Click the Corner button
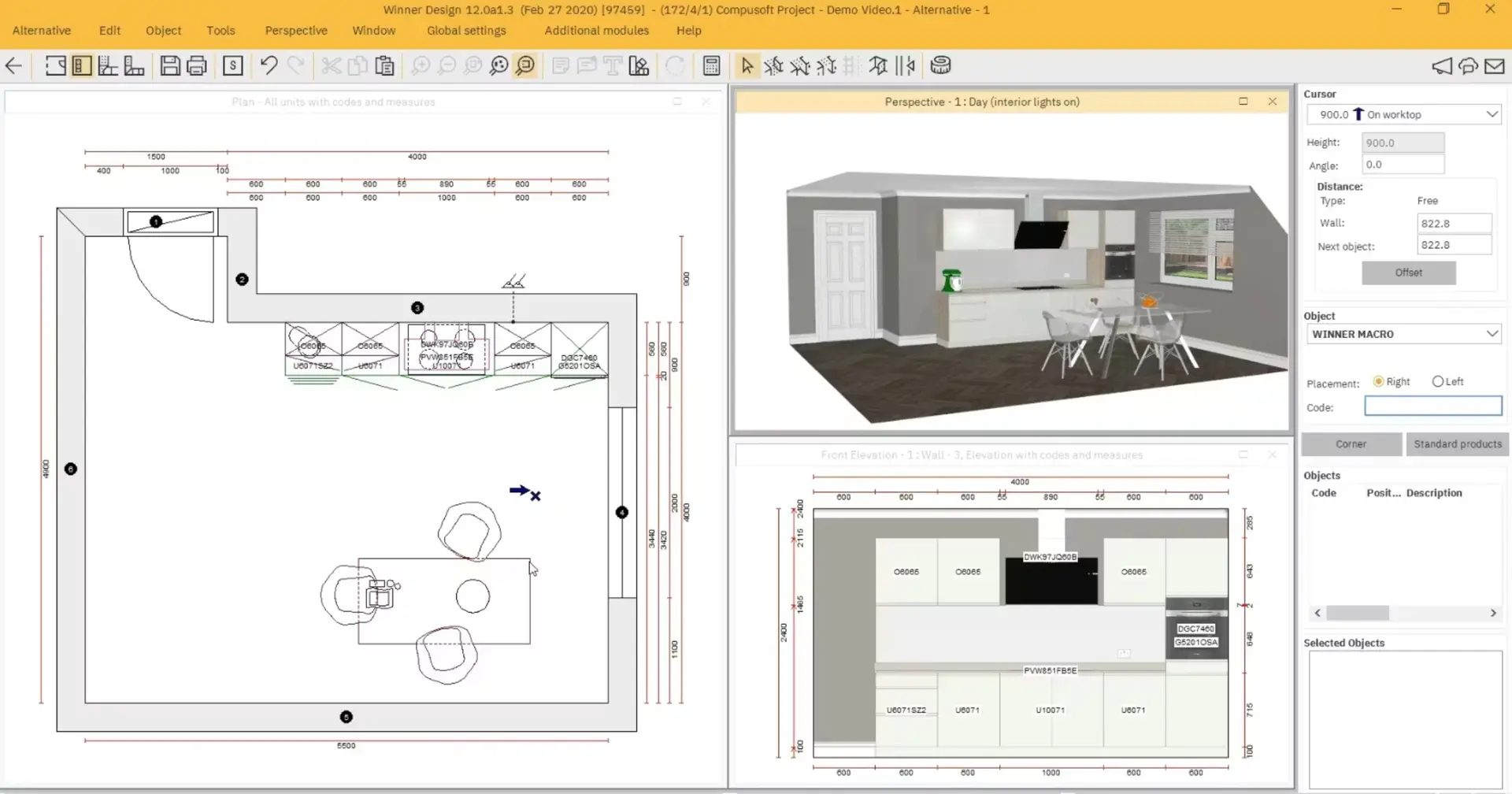1512x794 pixels. click(x=1351, y=444)
